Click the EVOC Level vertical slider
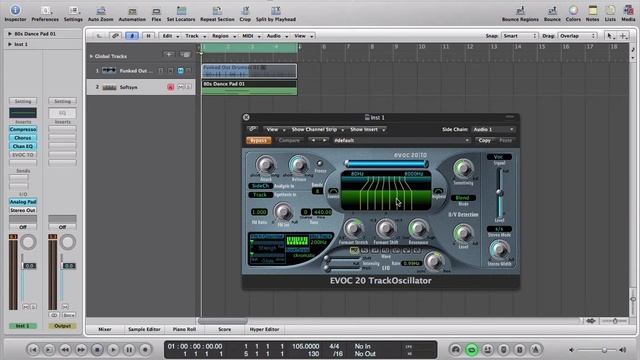 [499, 192]
